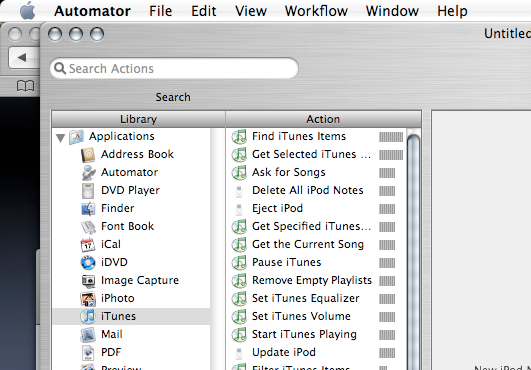
Task: Open the Apple menu
Action: [27, 11]
